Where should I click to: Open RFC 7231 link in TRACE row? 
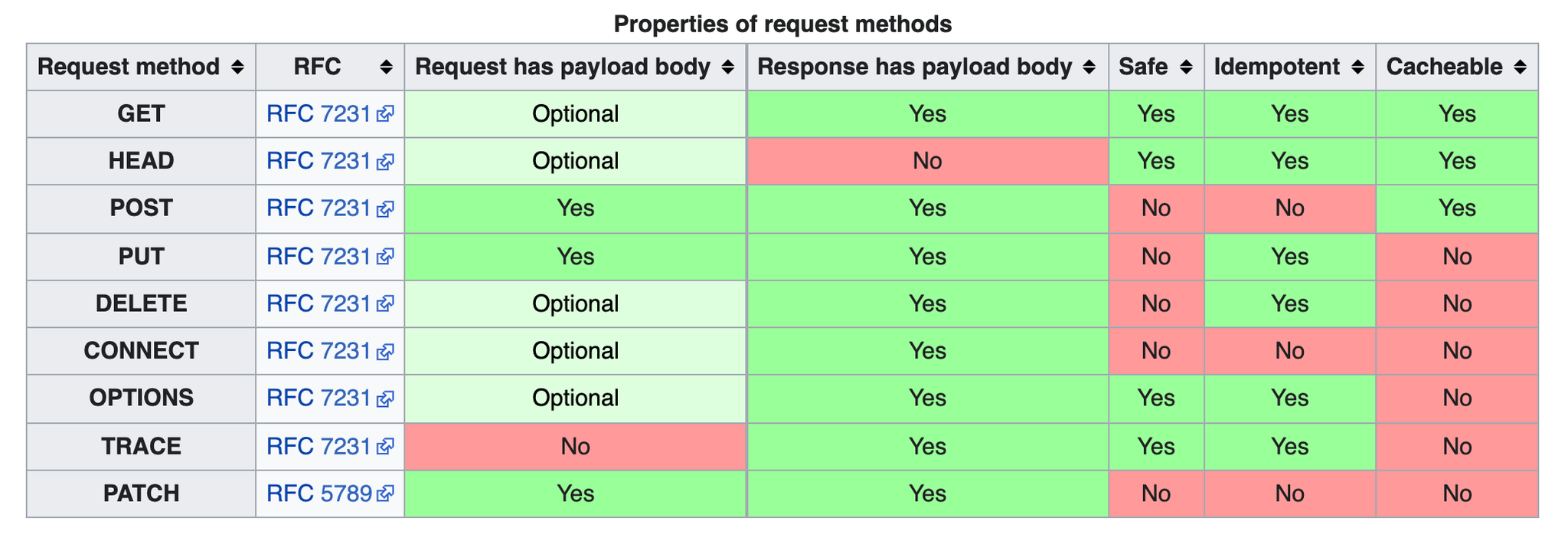point(318,446)
